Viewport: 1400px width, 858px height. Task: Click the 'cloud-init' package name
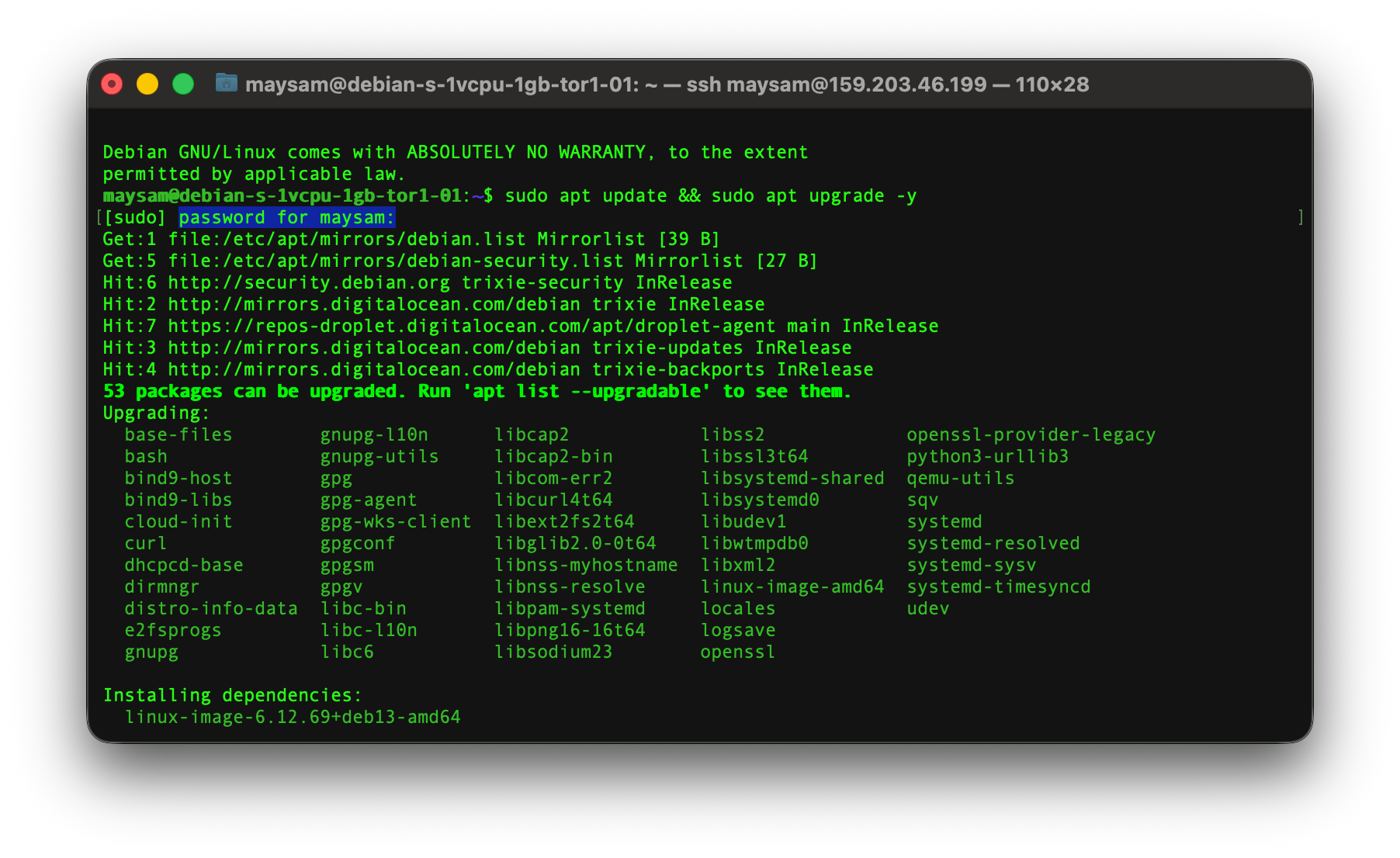coord(178,521)
